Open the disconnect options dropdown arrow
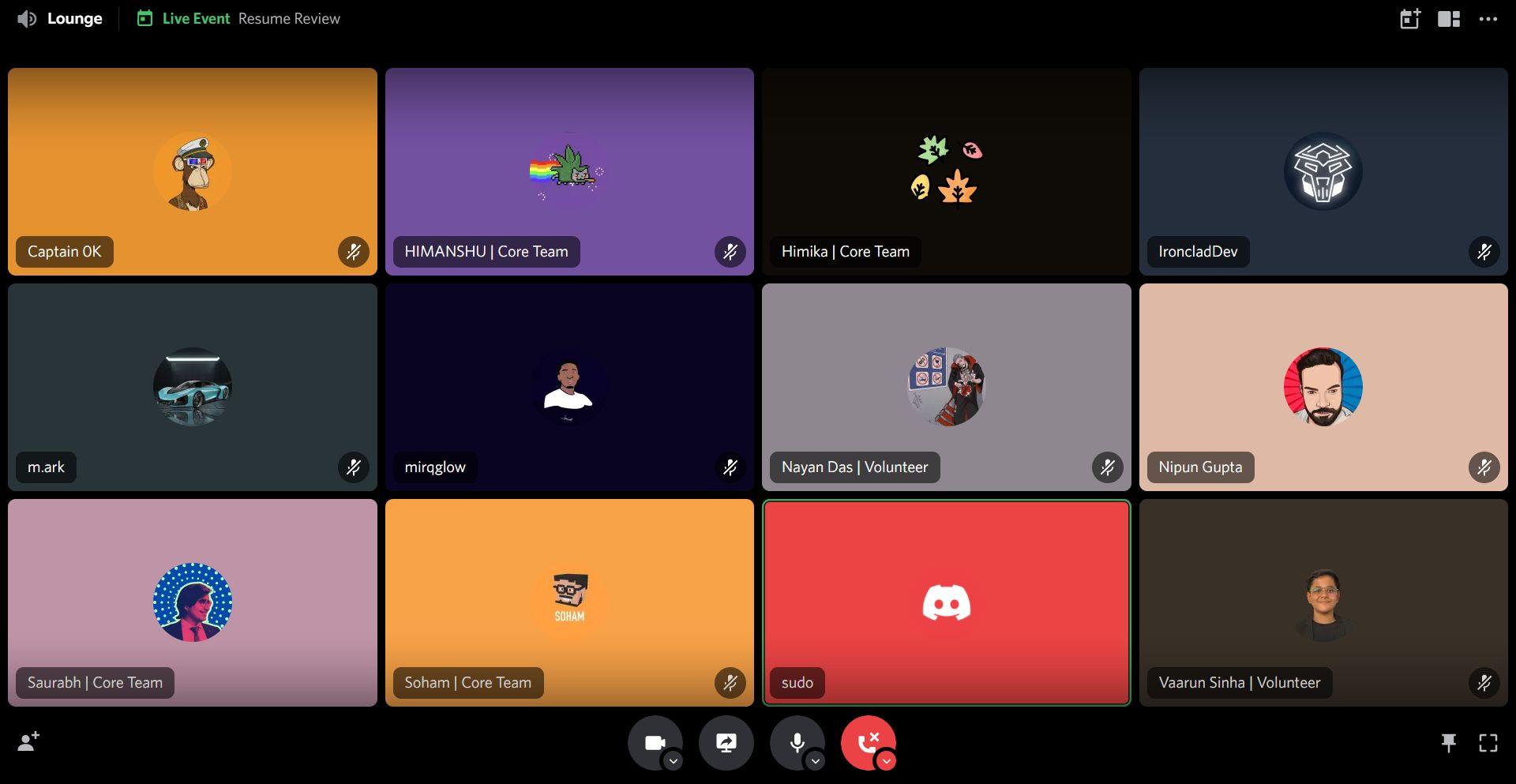This screenshot has width=1516, height=784. click(887, 761)
